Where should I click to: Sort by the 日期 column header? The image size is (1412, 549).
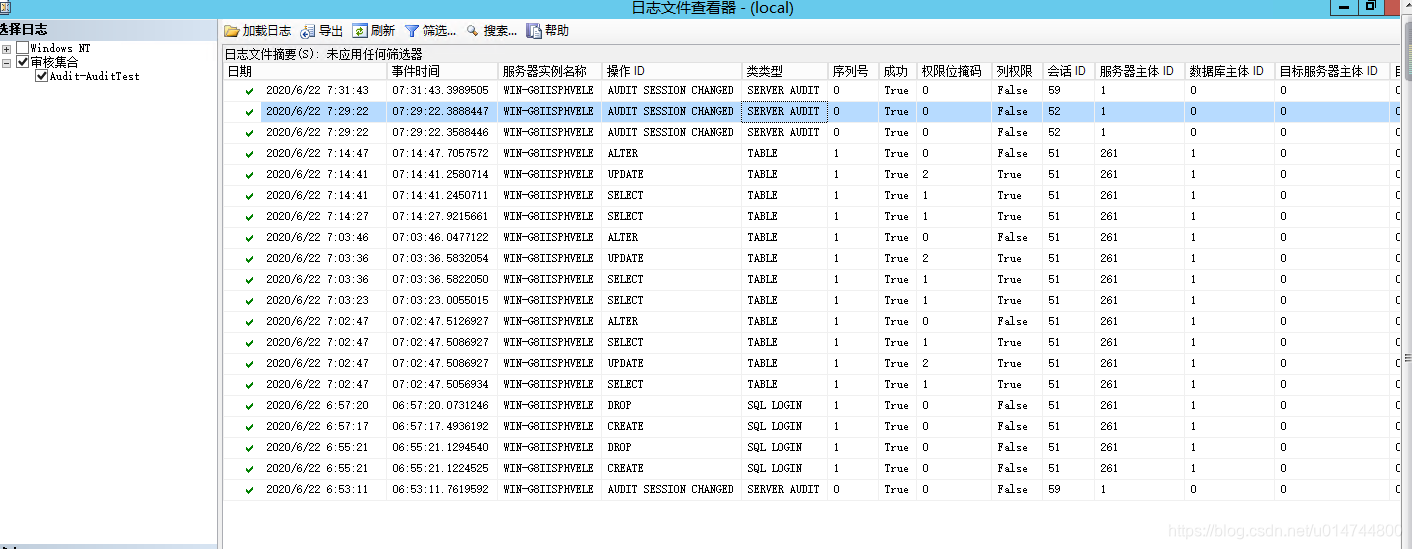tap(305, 72)
